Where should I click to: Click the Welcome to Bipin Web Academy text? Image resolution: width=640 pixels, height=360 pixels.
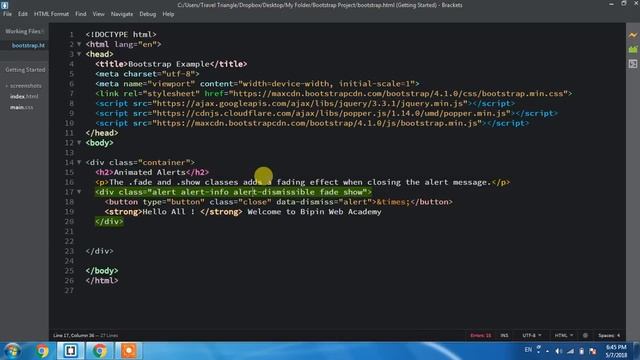(314, 212)
